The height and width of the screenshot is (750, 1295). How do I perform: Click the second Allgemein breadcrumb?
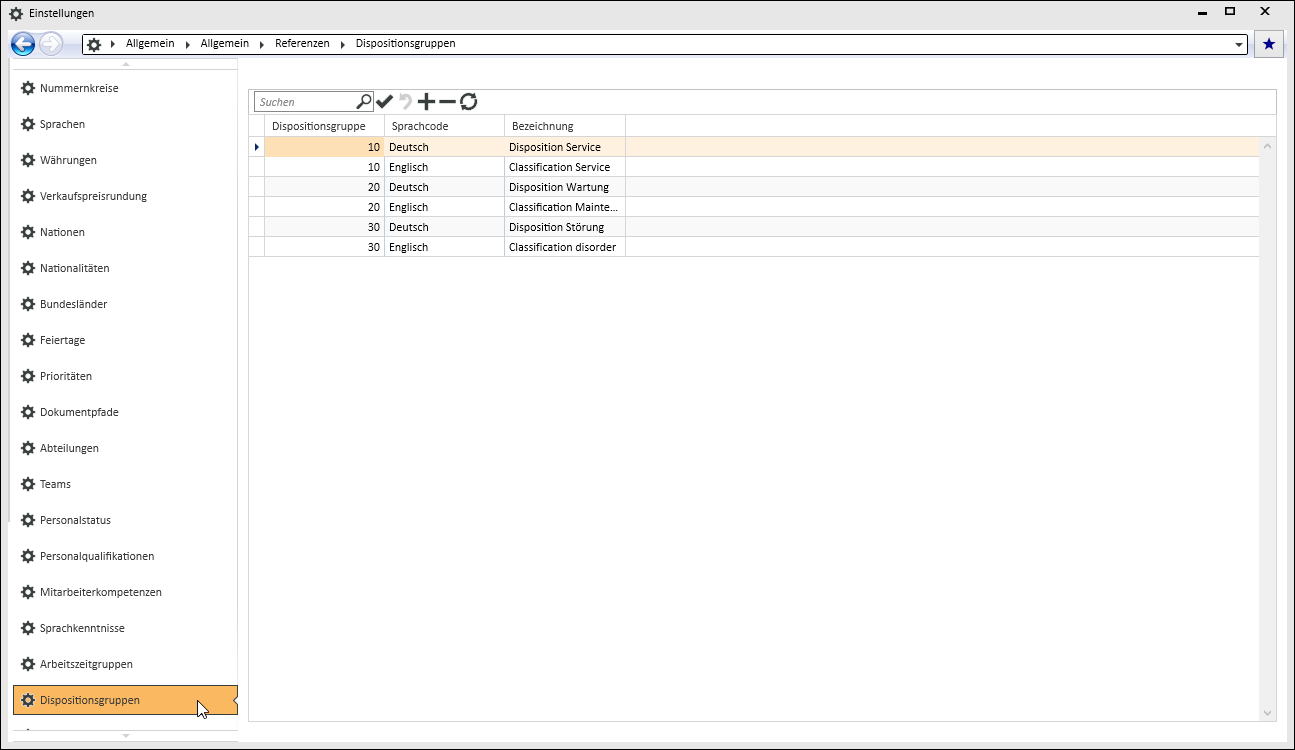click(x=225, y=44)
